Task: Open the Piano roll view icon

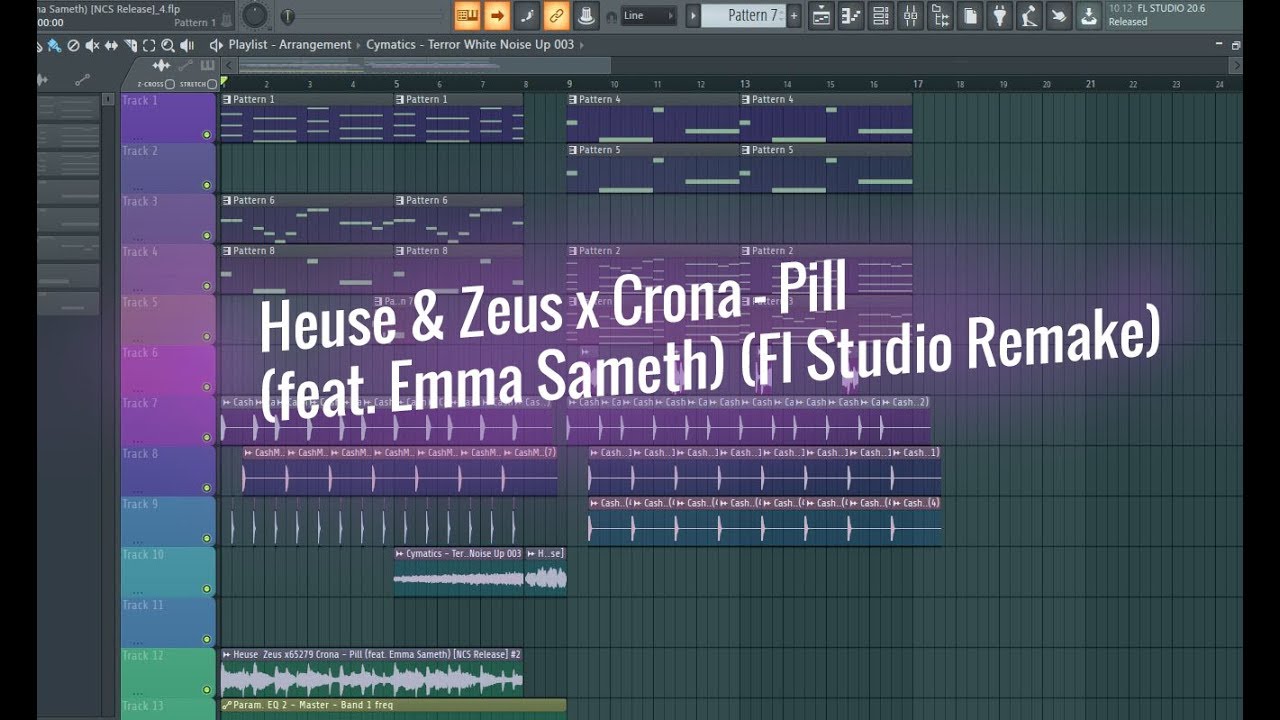Action: [x=851, y=15]
